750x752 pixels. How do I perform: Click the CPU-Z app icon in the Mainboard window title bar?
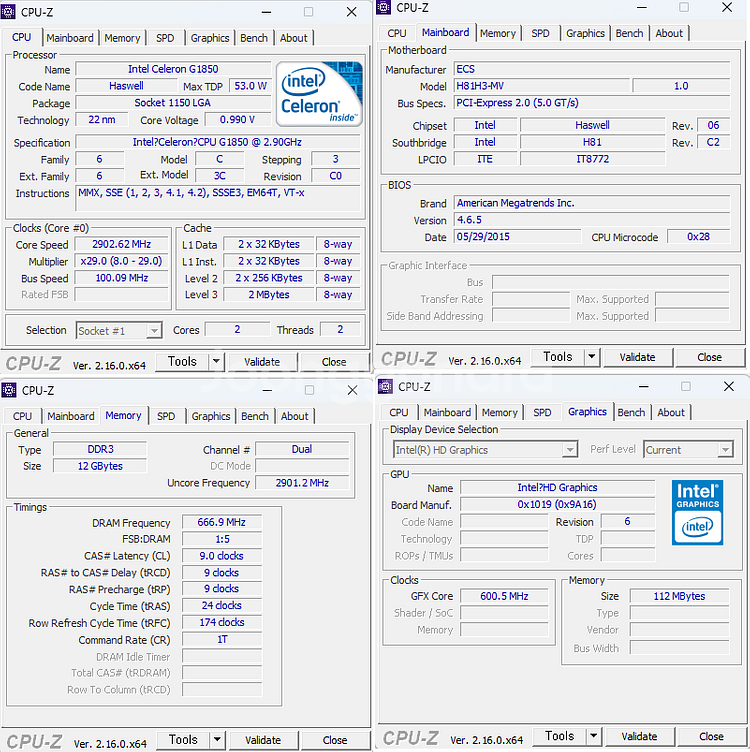coord(384,7)
